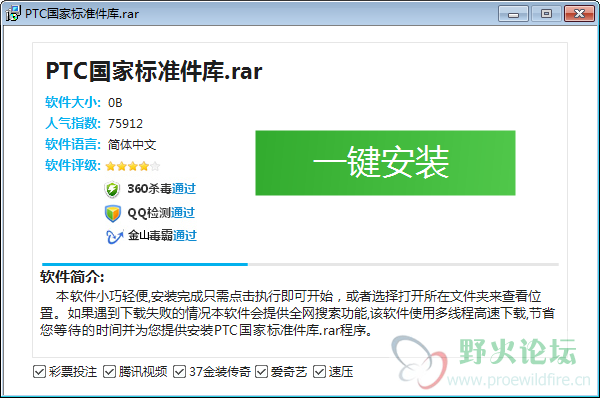Click the 通过 link next to 金山毒霸
This screenshot has width=600, height=398.
[185, 235]
